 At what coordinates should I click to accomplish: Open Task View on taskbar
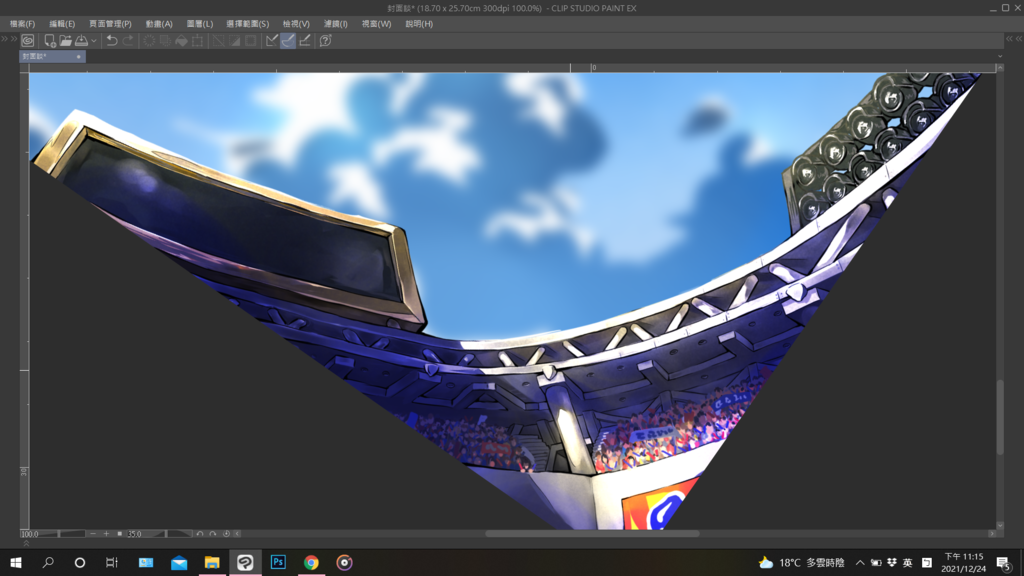point(112,562)
